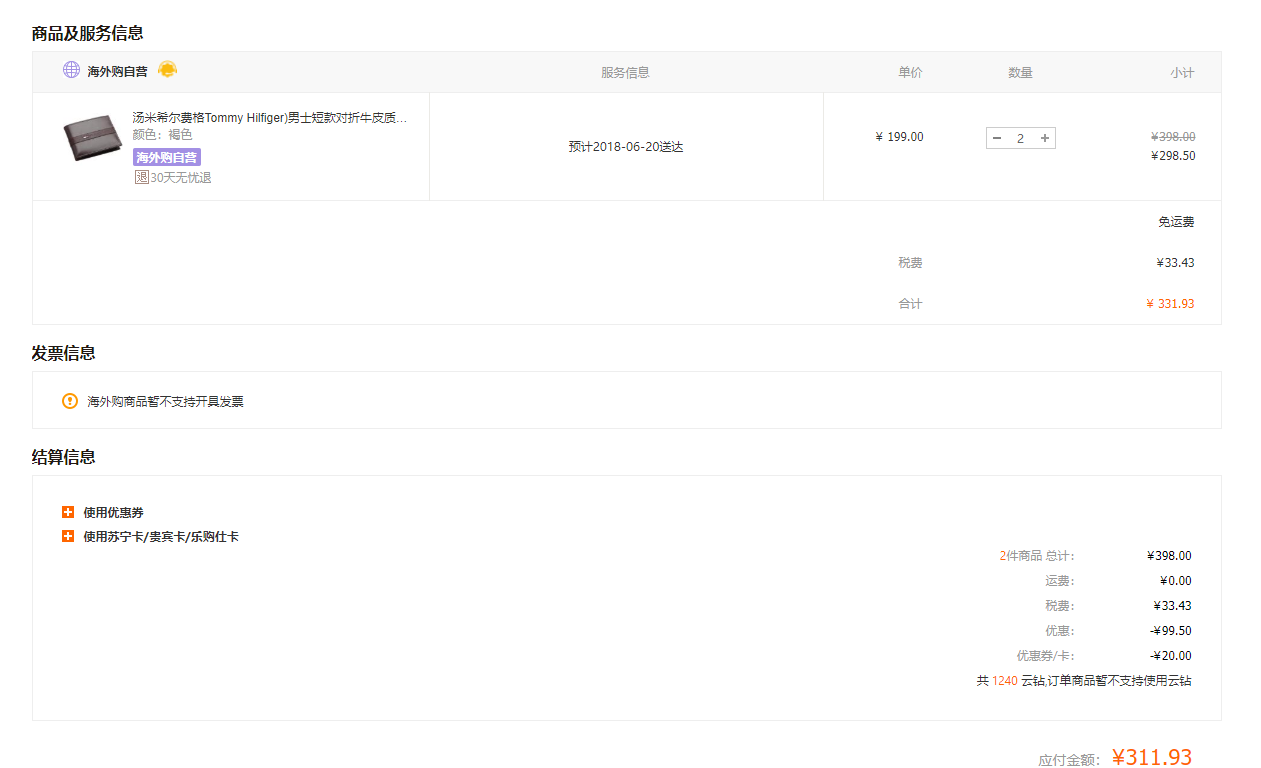The height and width of the screenshot is (768, 1261).
Task: Click the 使用优惠券 label text
Action: coord(113,512)
